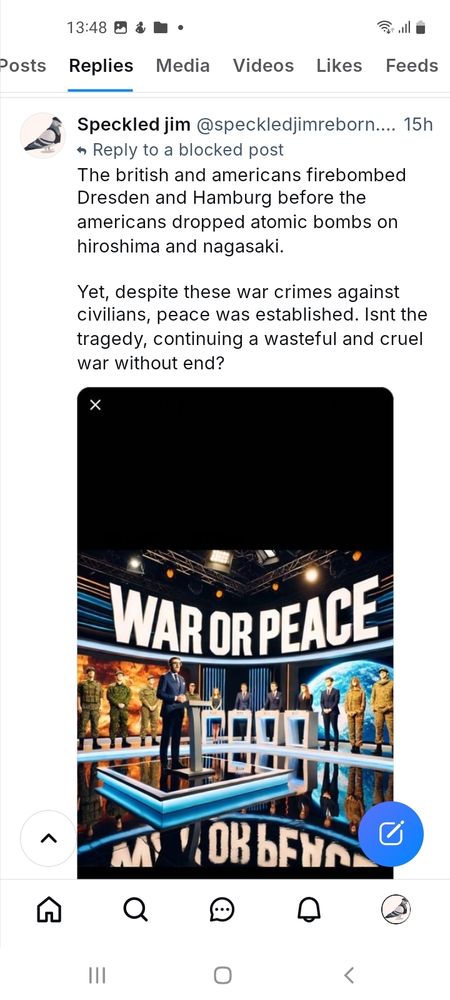Tap the Android back navigation arrow

(348, 974)
